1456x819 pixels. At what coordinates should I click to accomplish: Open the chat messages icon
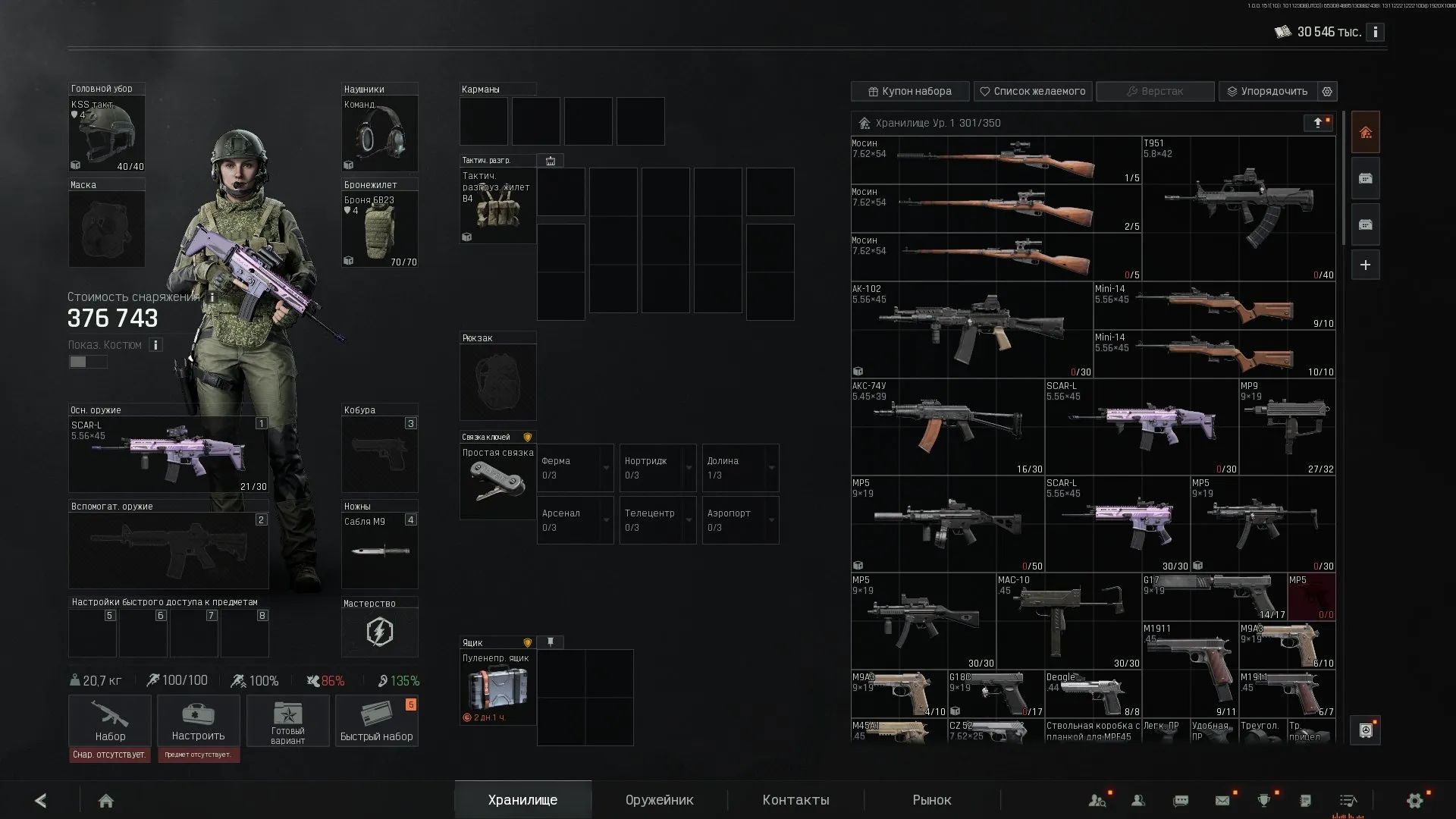click(1181, 801)
